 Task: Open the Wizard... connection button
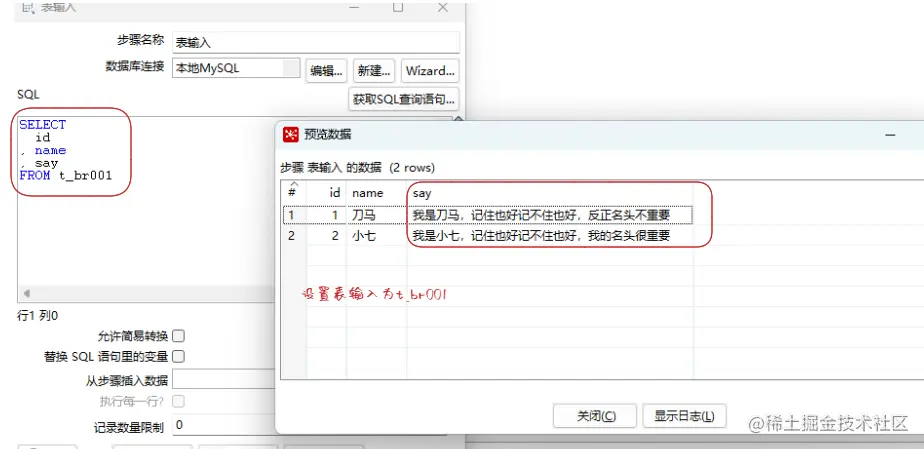430,71
